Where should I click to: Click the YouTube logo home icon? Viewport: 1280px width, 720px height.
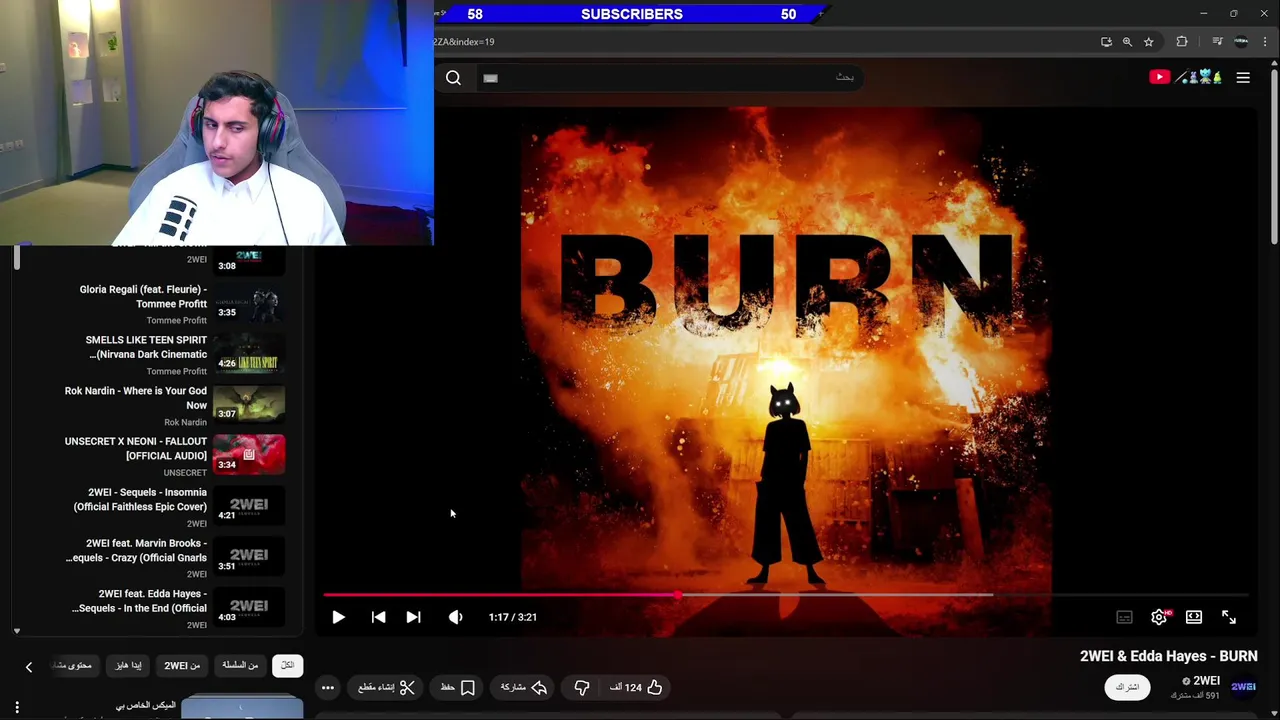(x=1186, y=77)
